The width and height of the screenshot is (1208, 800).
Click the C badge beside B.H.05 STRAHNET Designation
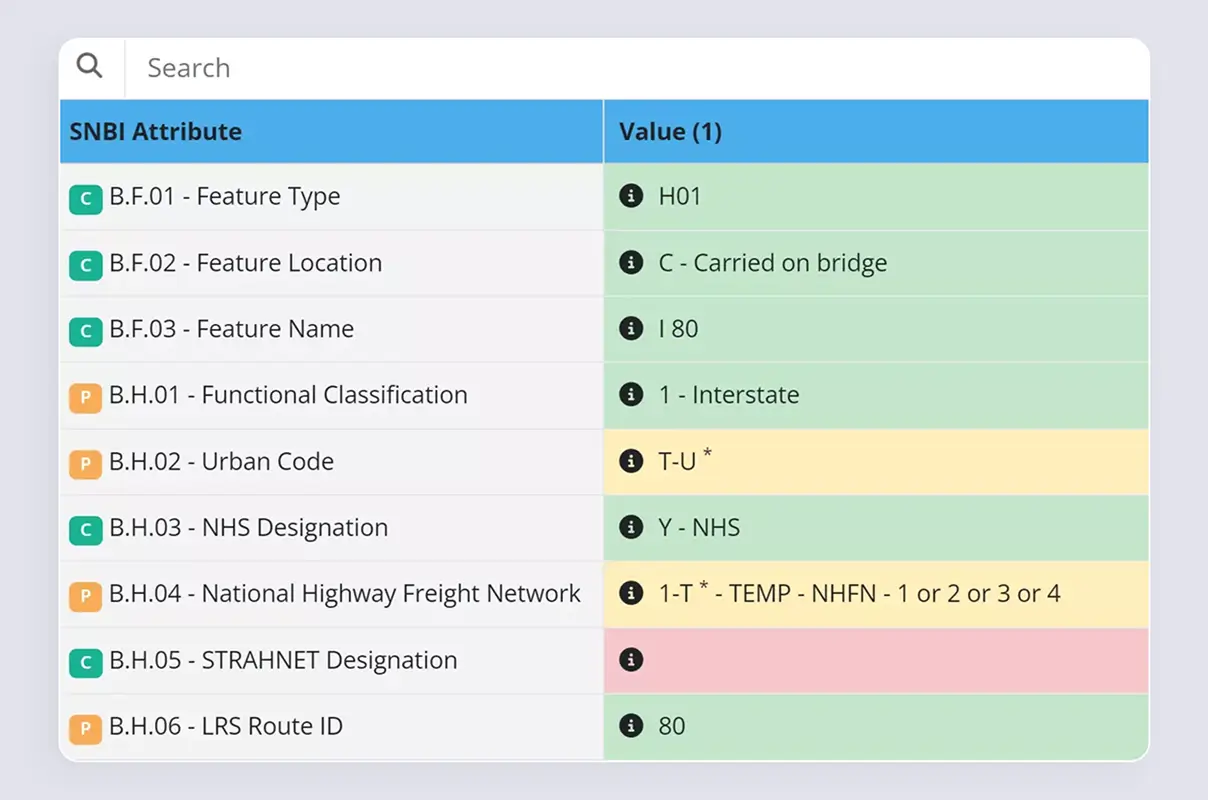pos(85,663)
